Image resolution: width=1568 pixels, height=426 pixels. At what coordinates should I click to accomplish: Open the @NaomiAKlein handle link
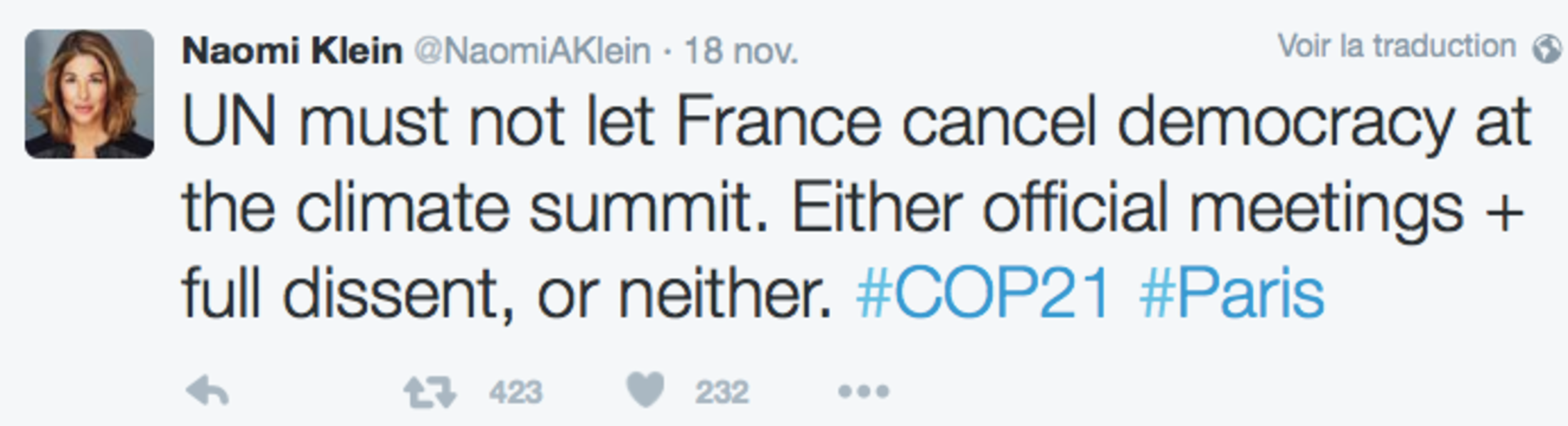coord(532,51)
